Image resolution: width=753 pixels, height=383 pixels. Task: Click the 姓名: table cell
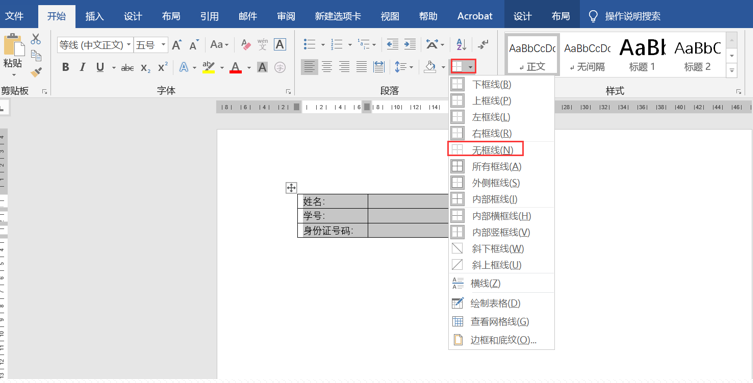[x=333, y=202]
